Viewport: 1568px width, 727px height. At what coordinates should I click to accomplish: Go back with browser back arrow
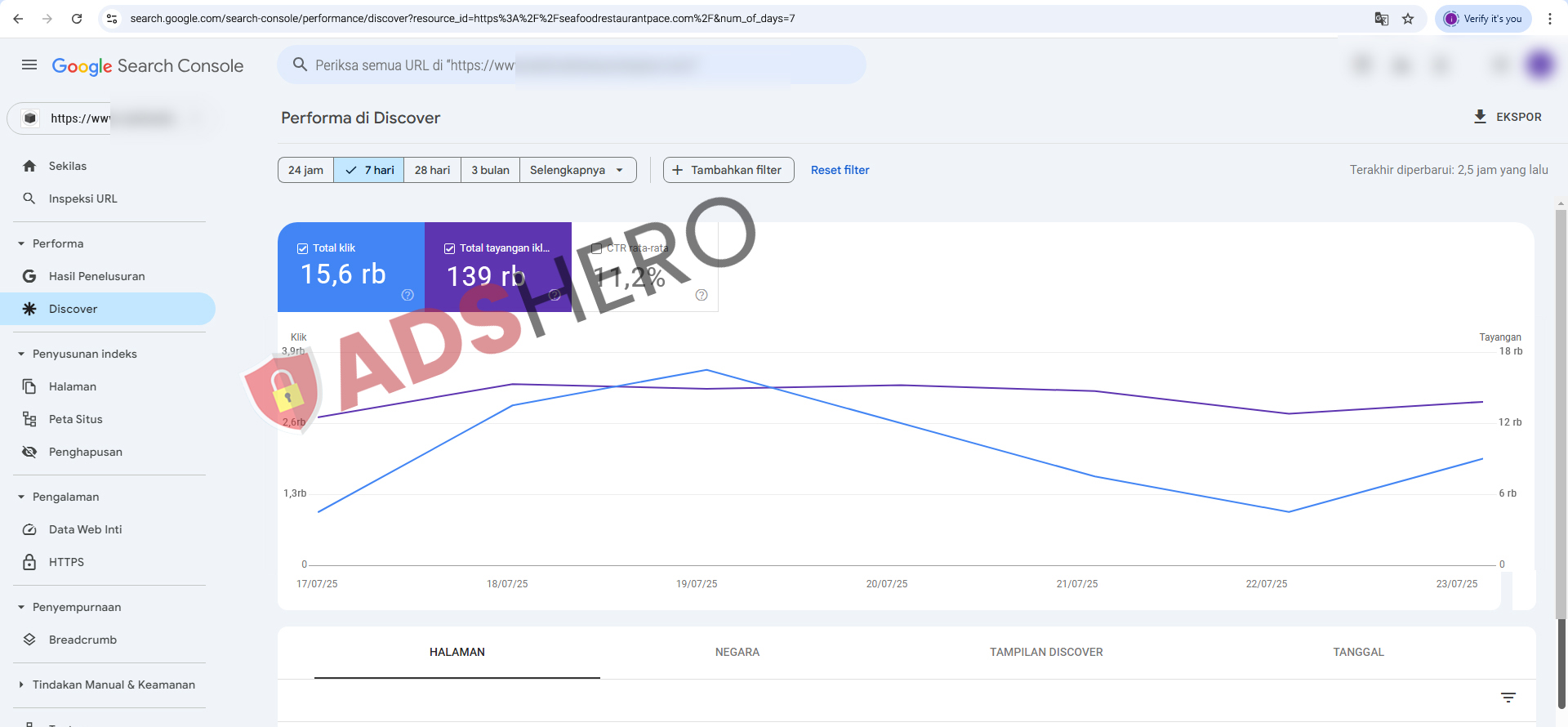pos(18,19)
